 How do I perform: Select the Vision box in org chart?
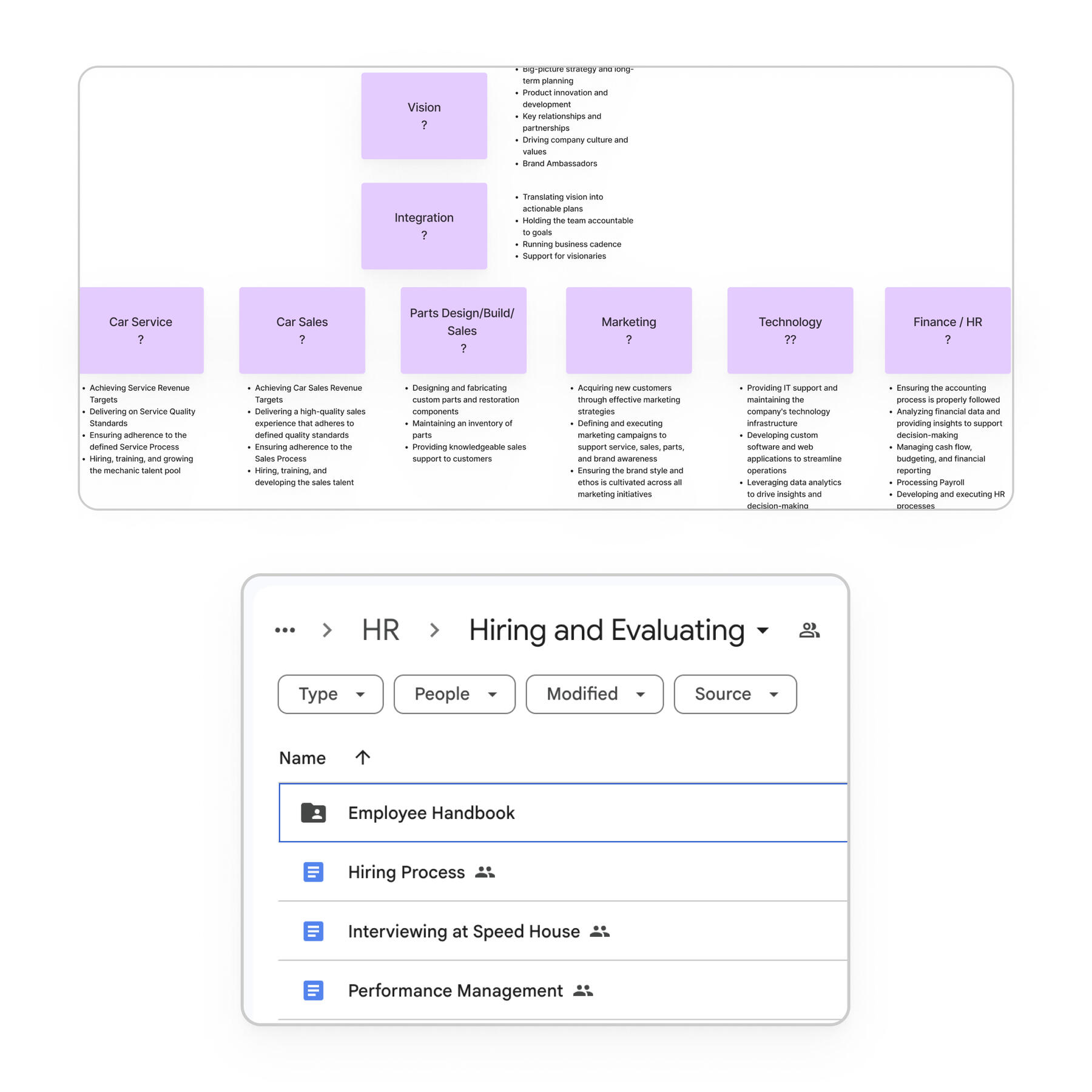424,116
